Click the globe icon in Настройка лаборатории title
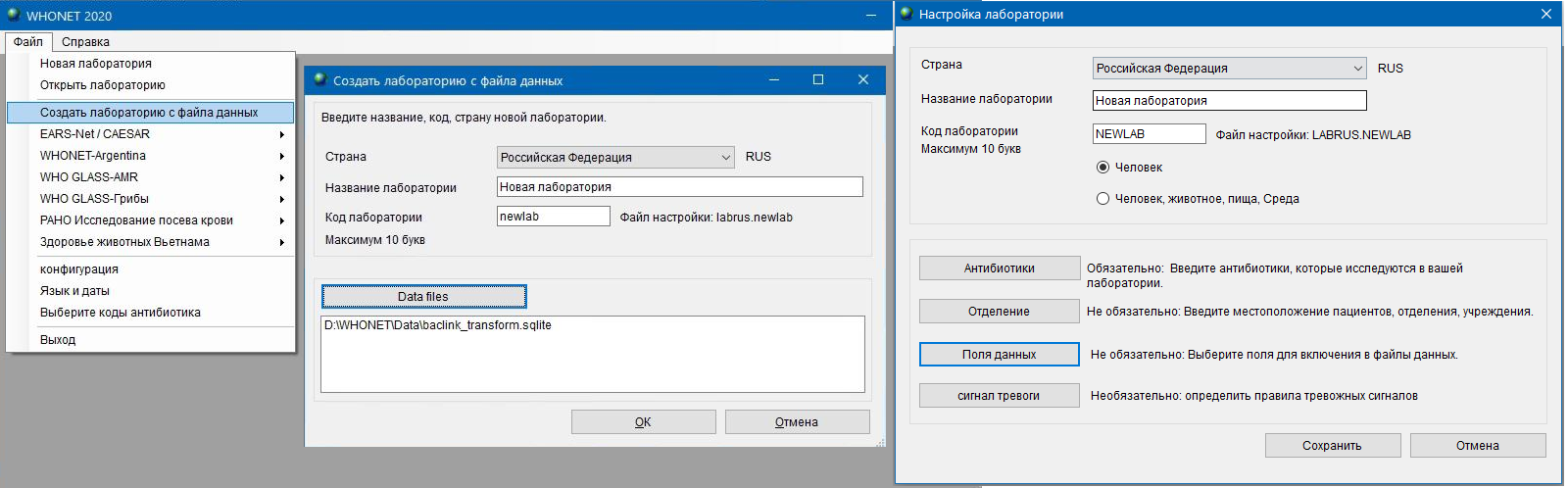Image resolution: width=1568 pixels, height=488 pixels. pos(906,14)
